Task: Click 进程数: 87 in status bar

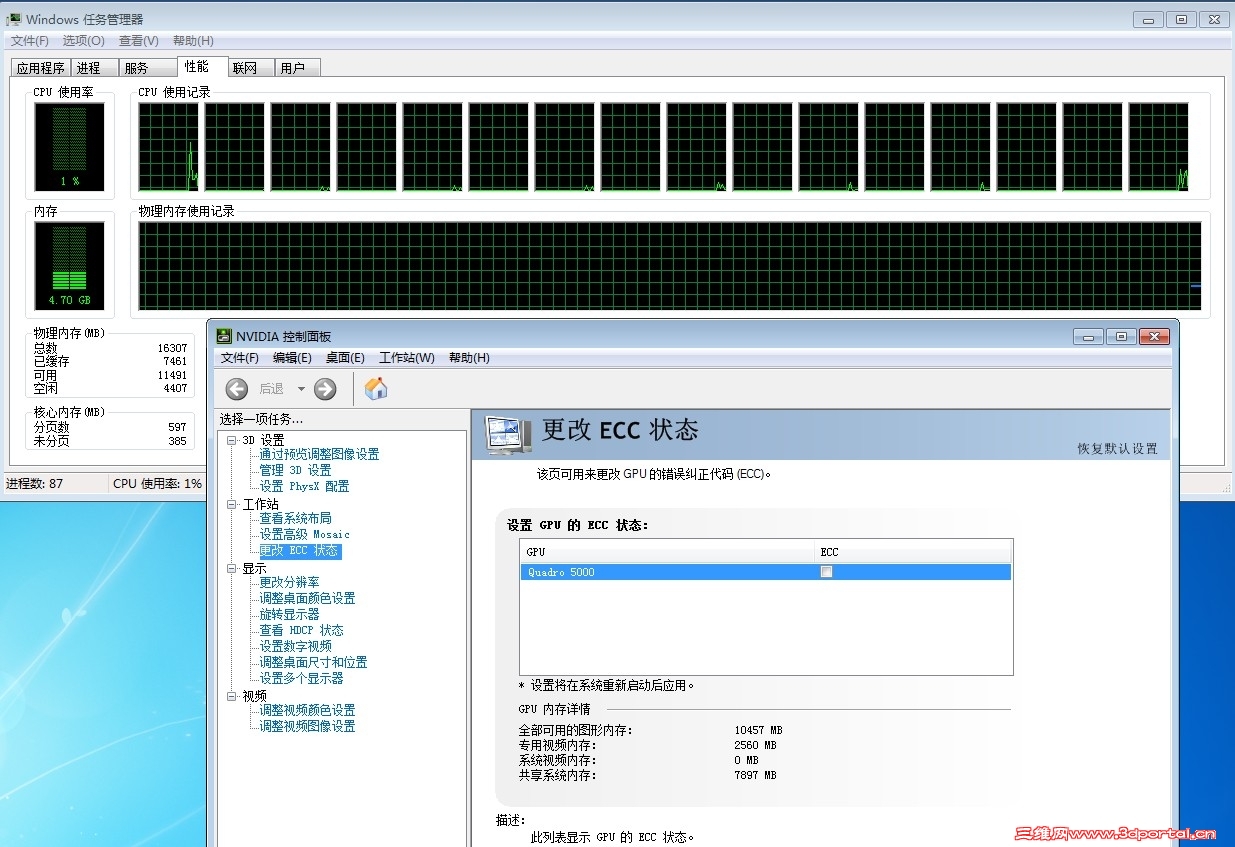Action: 35,483
